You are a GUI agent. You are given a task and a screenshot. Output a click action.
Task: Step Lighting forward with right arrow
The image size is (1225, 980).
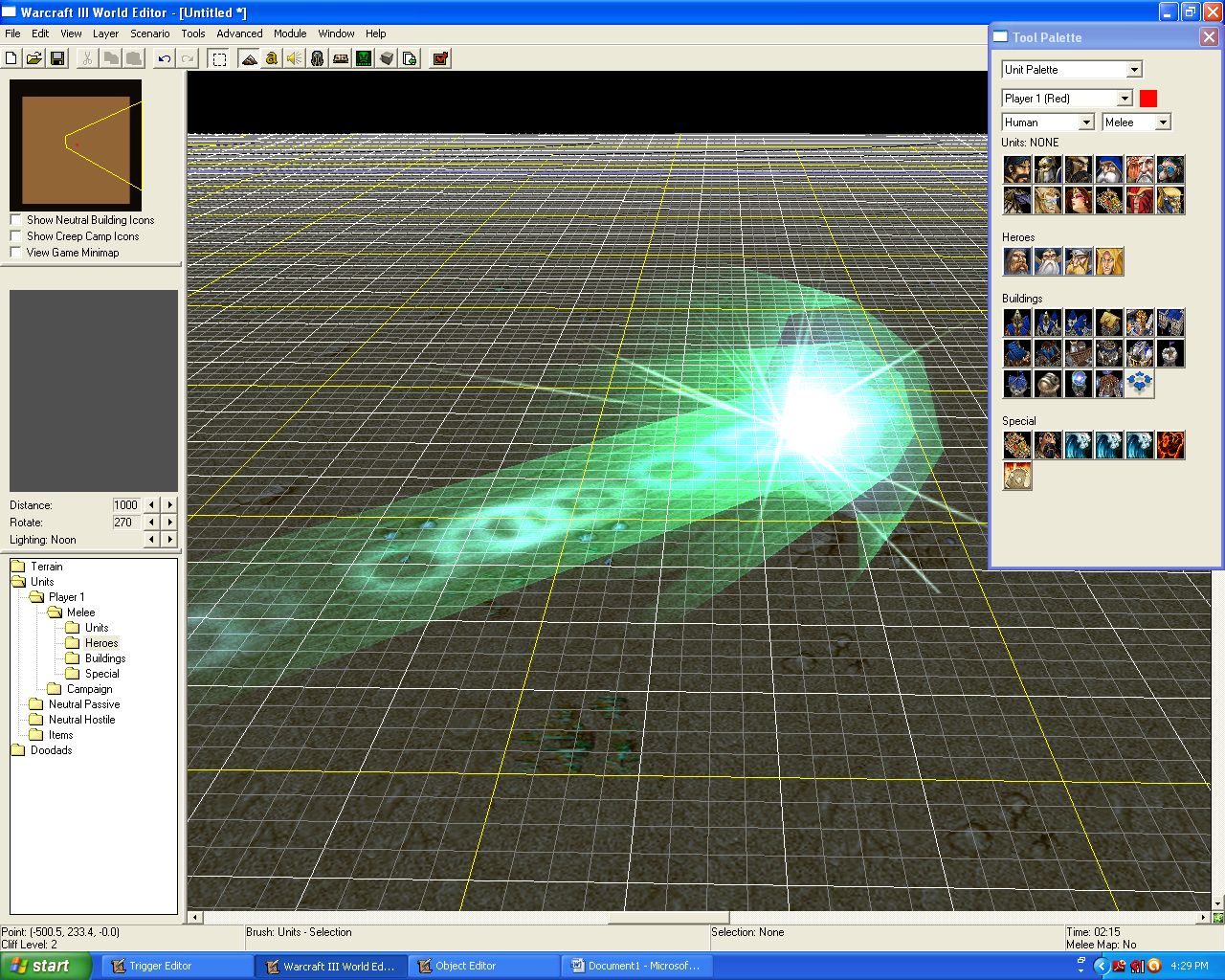click(x=170, y=540)
